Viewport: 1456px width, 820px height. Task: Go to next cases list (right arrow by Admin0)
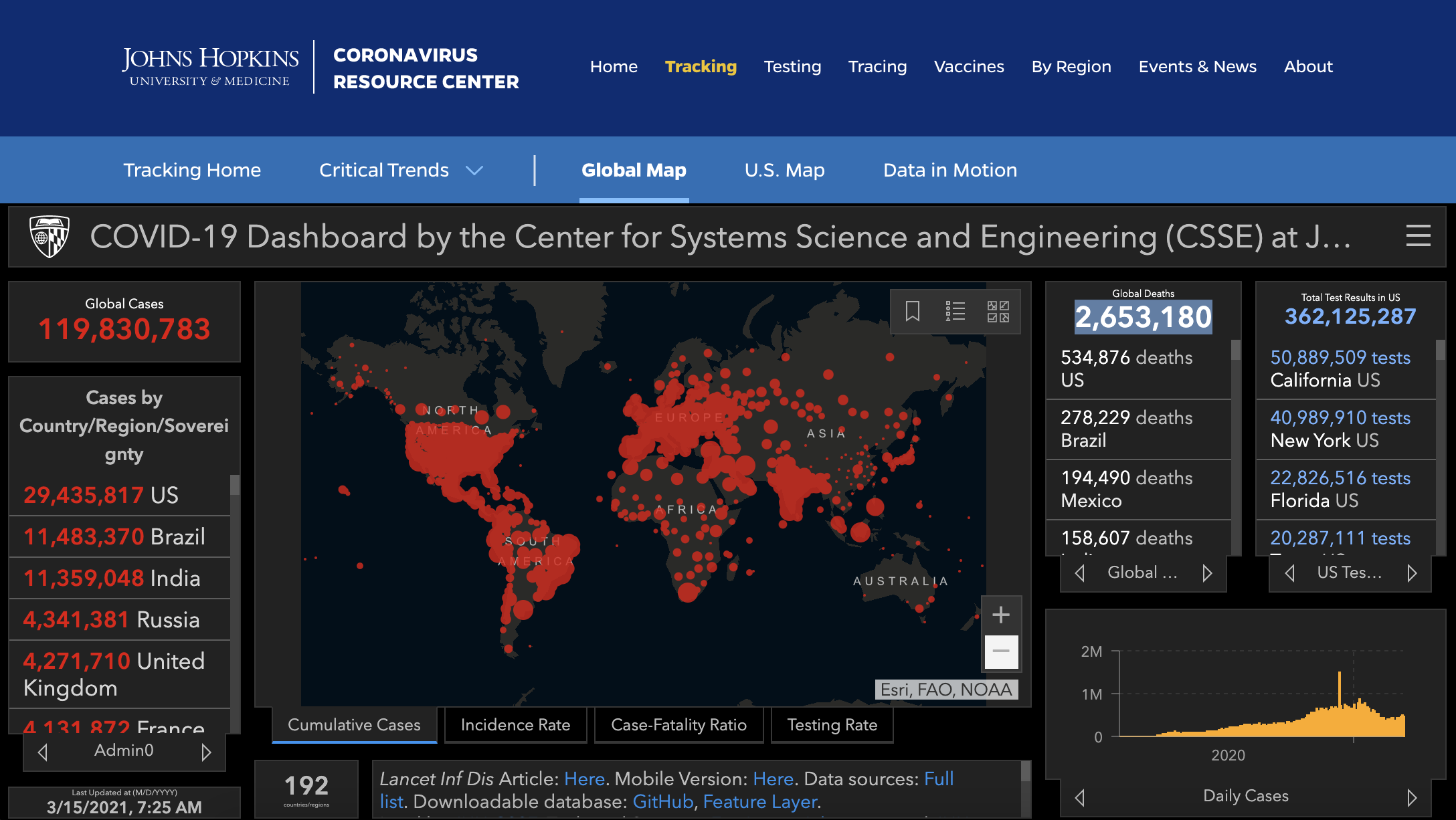(206, 752)
